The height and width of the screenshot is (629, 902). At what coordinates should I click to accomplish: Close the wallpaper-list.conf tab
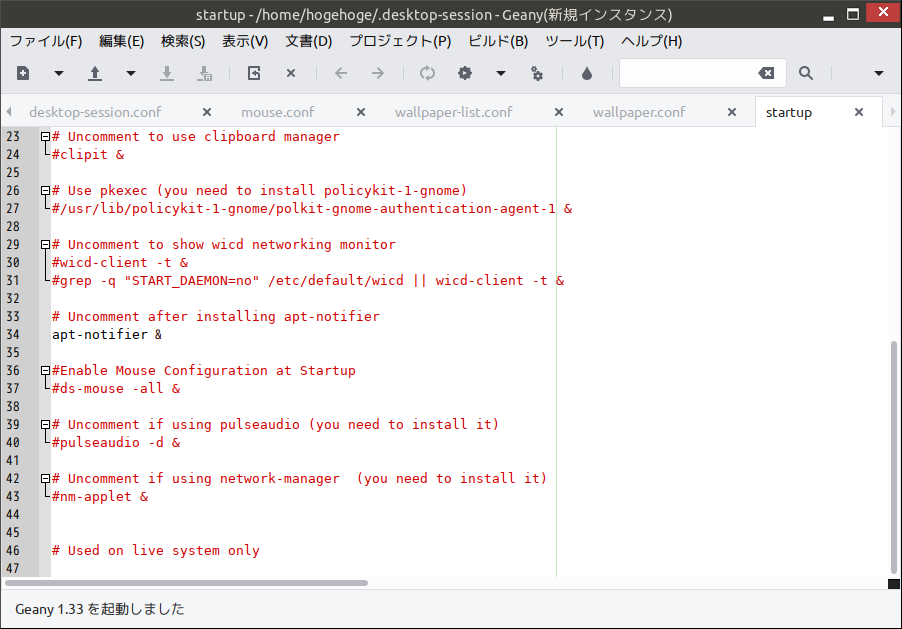point(559,112)
